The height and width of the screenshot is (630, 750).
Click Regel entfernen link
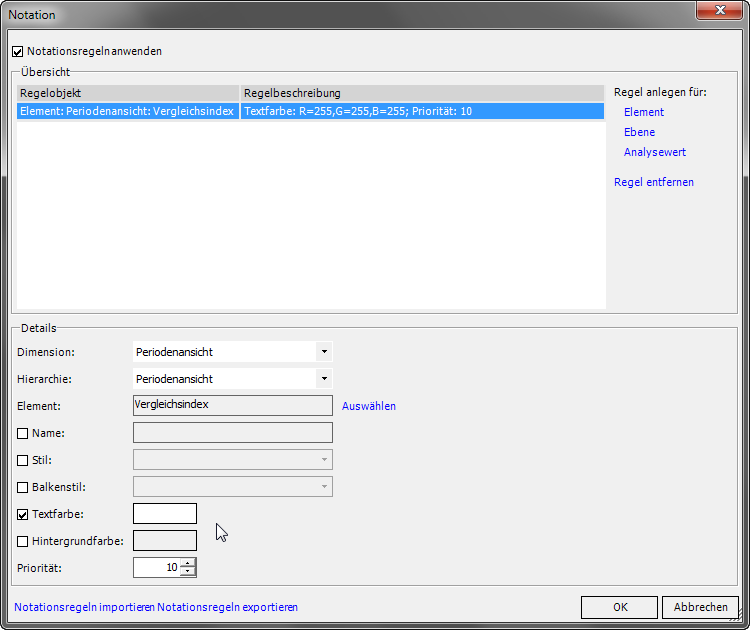click(x=653, y=182)
